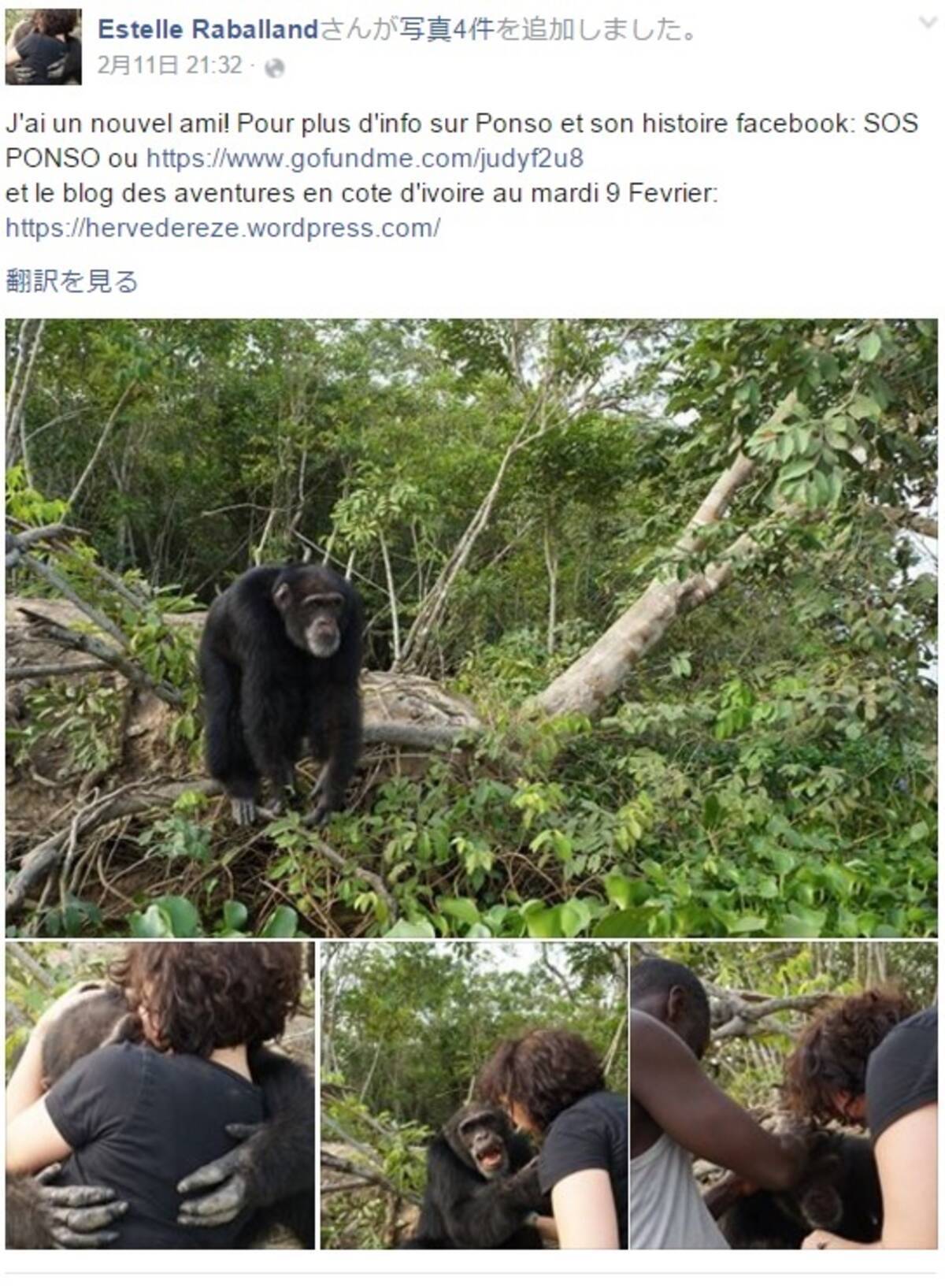
Task: Open the large photo of the chimpanzee standing
Action: point(471,627)
